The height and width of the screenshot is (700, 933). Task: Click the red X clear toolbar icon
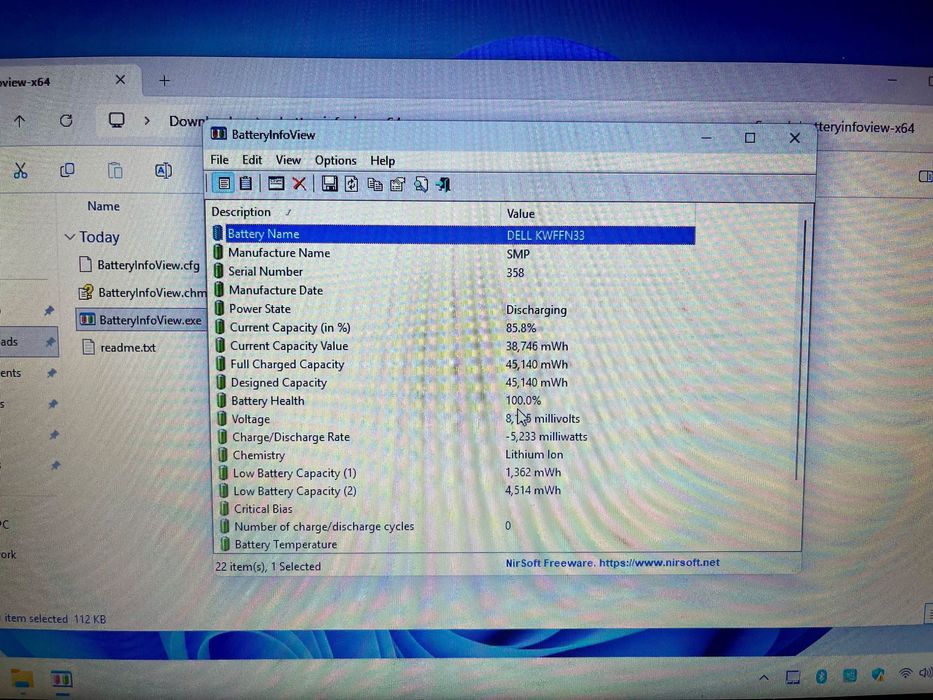(x=299, y=184)
